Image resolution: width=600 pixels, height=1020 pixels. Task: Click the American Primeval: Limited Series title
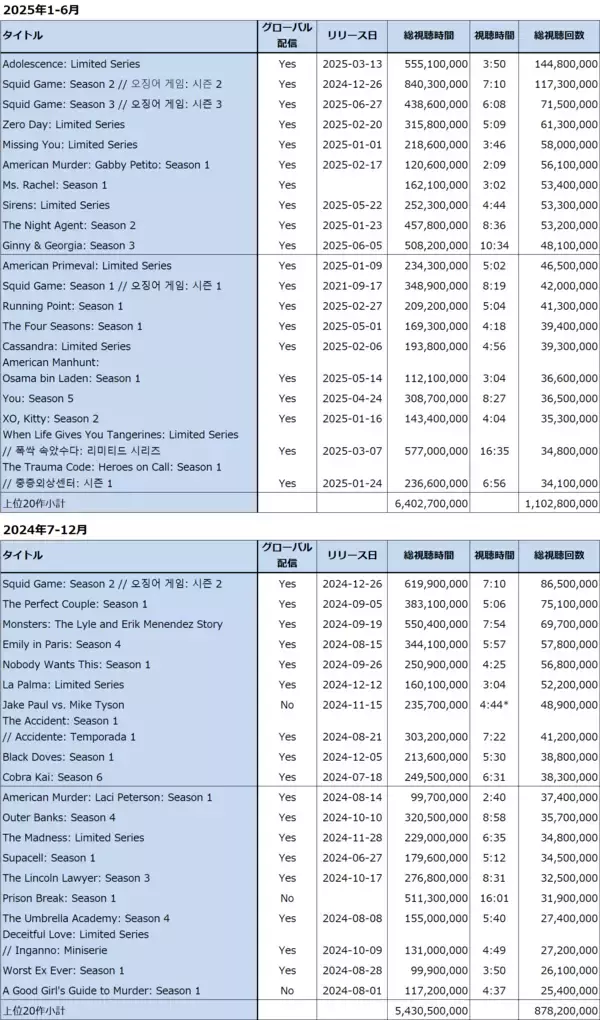tap(86, 266)
